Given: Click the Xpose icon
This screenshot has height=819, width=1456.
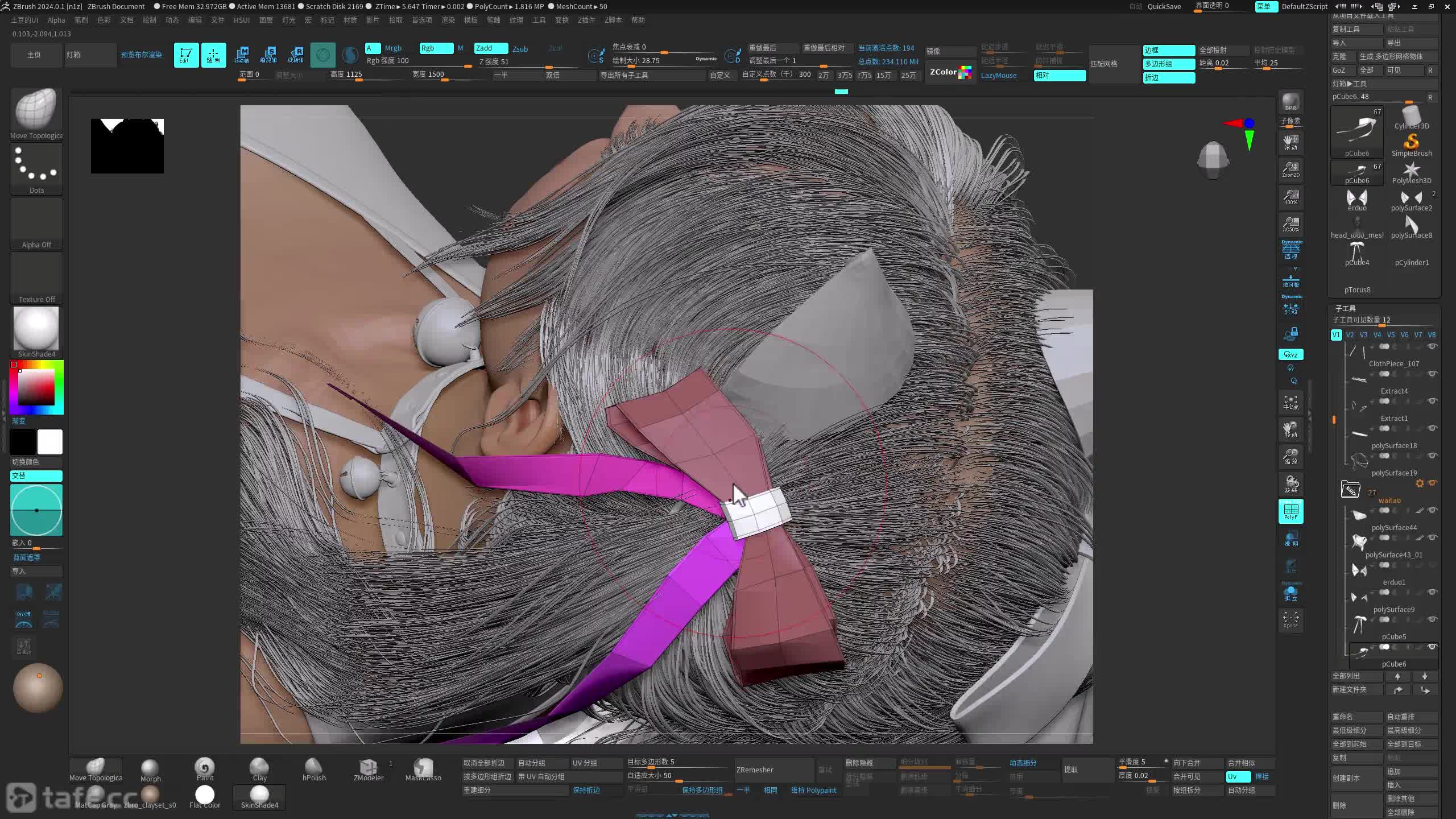Looking at the screenshot, I should click(x=1290, y=620).
